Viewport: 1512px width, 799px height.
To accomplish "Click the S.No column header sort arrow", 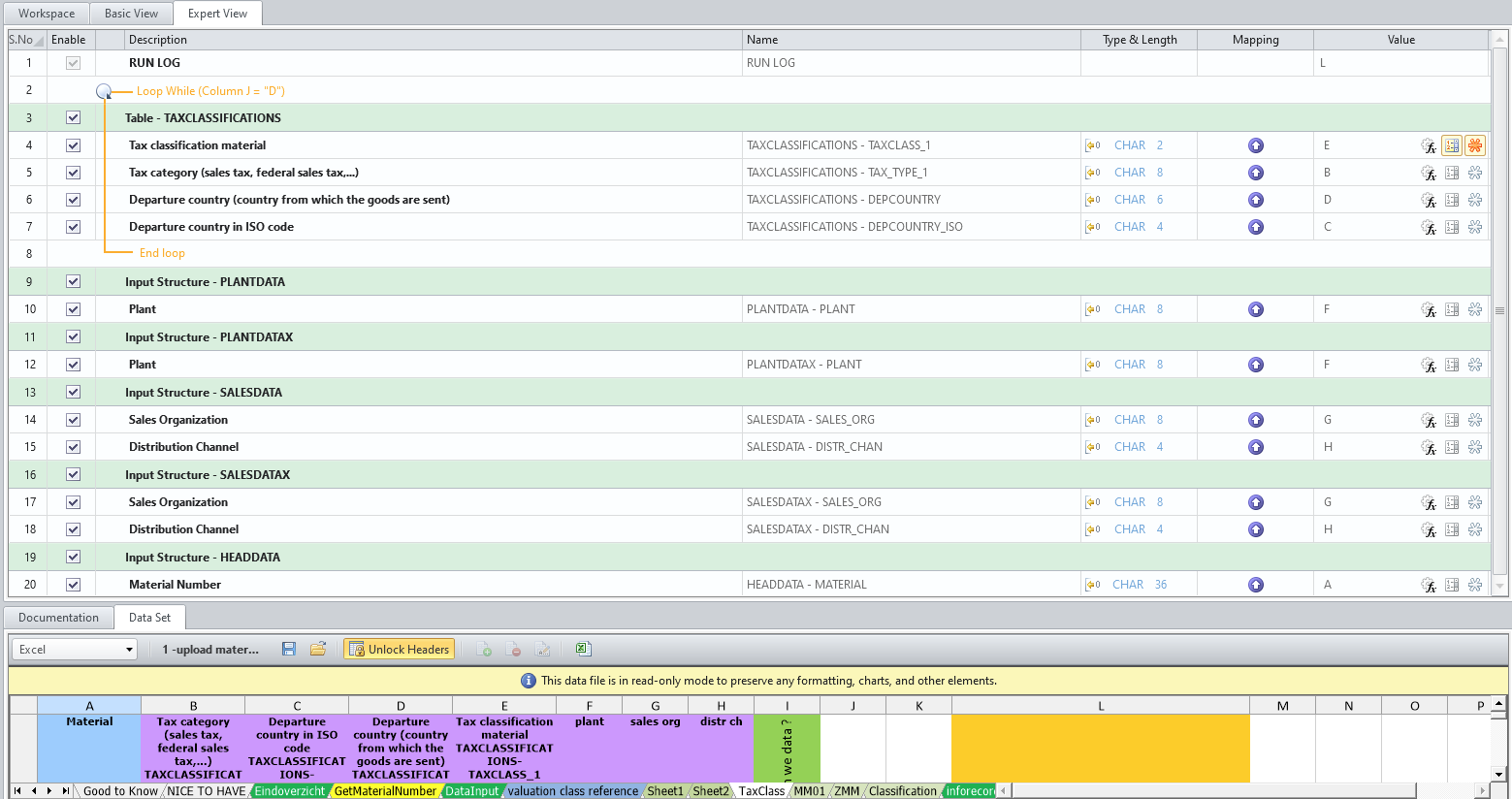I will click(x=40, y=41).
